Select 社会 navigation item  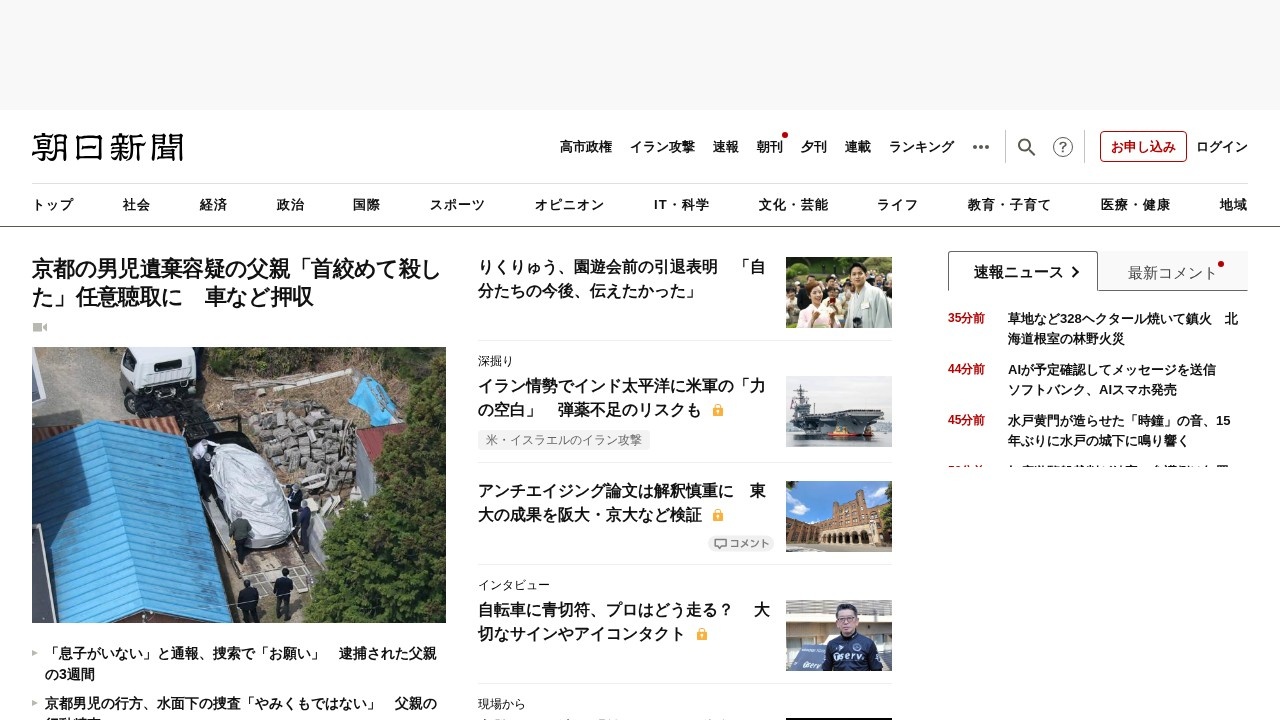[136, 205]
